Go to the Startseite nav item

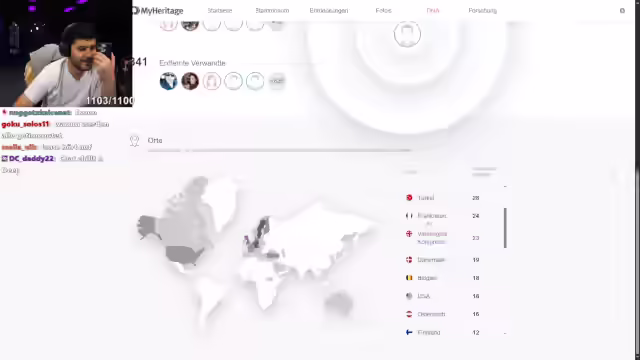pyautogui.click(x=220, y=11)
